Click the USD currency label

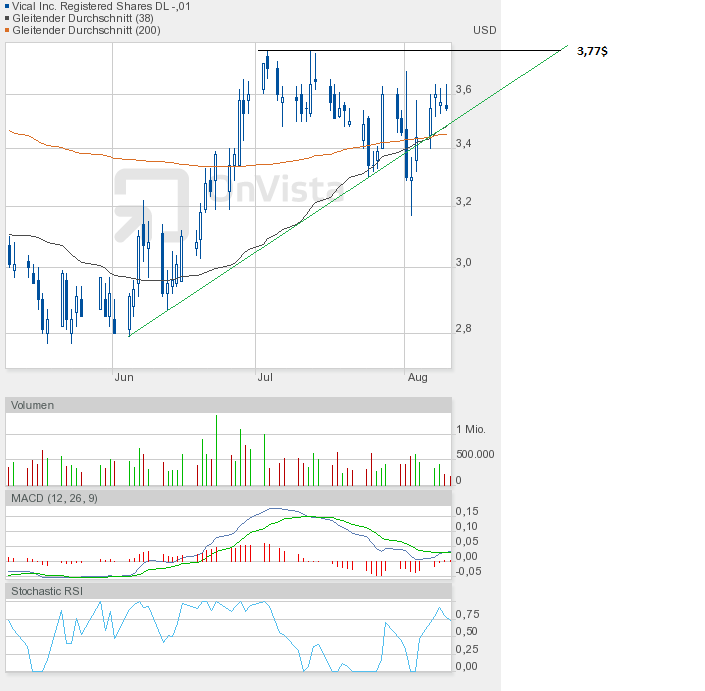tap(485, 30)
